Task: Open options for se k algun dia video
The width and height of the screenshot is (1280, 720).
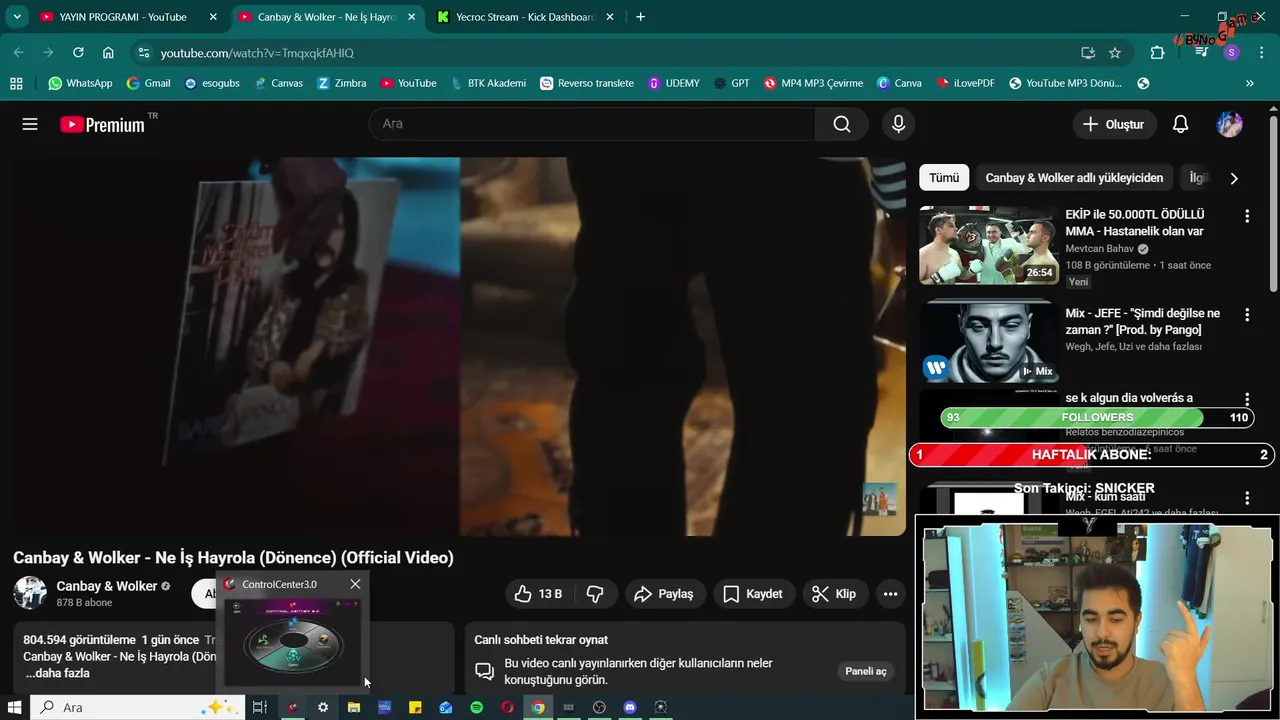Action: coord(1247,399)
